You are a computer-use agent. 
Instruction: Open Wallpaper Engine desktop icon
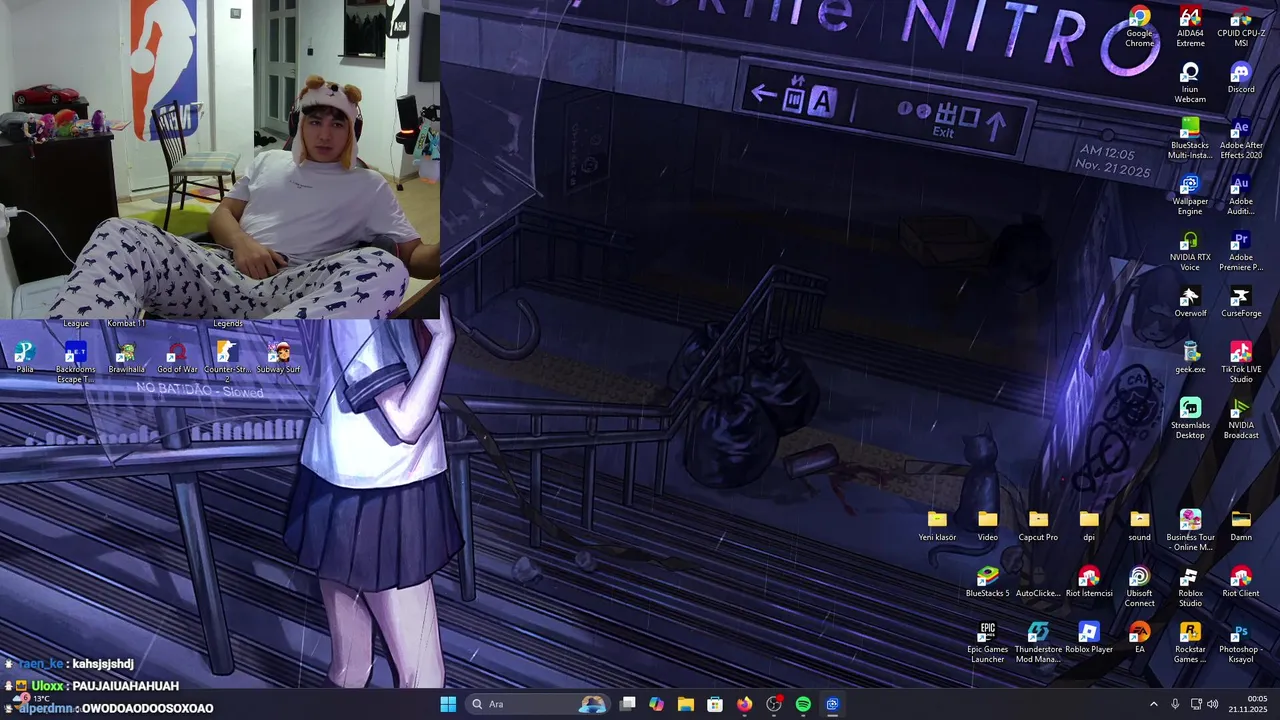(x=1190, y=195)
